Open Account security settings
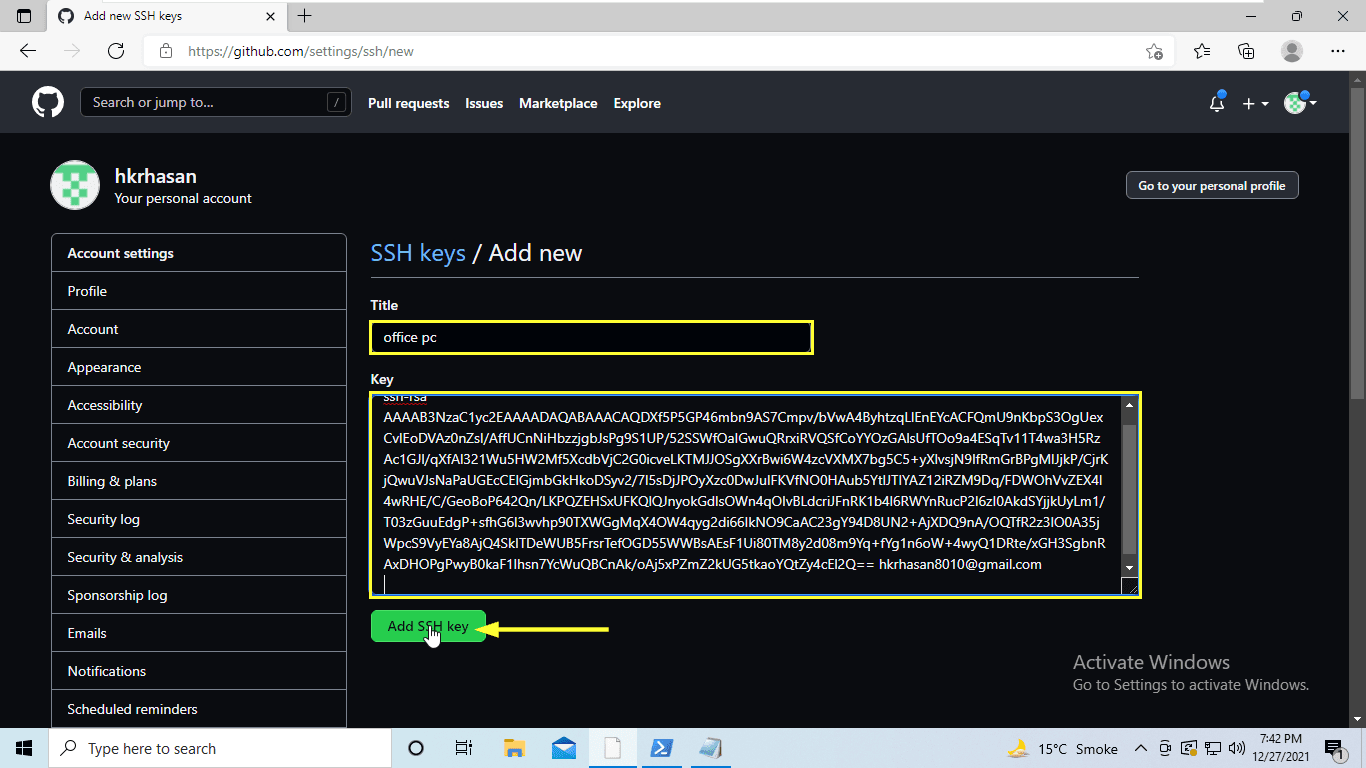The height and width of the screenshot is (768, 1366). pyautogui.click(x=199, y=443)
